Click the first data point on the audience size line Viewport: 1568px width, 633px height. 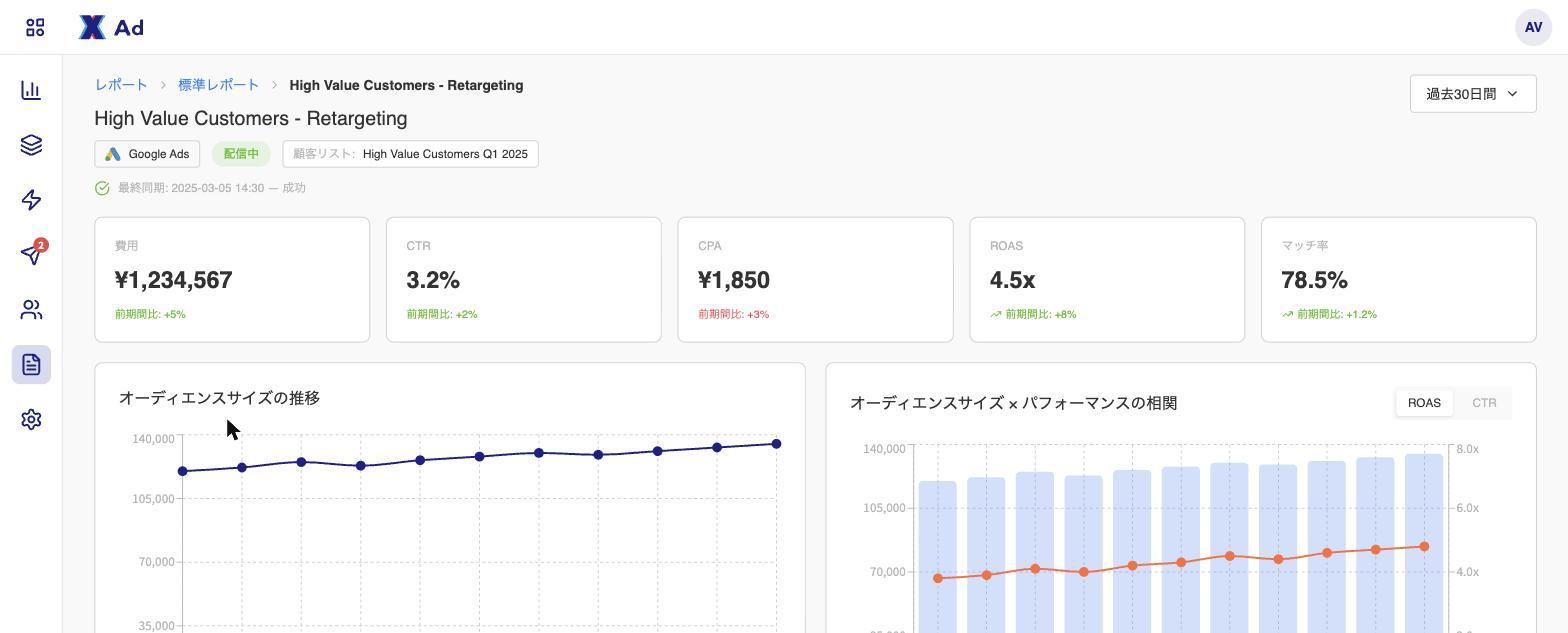tap(183, 471)
